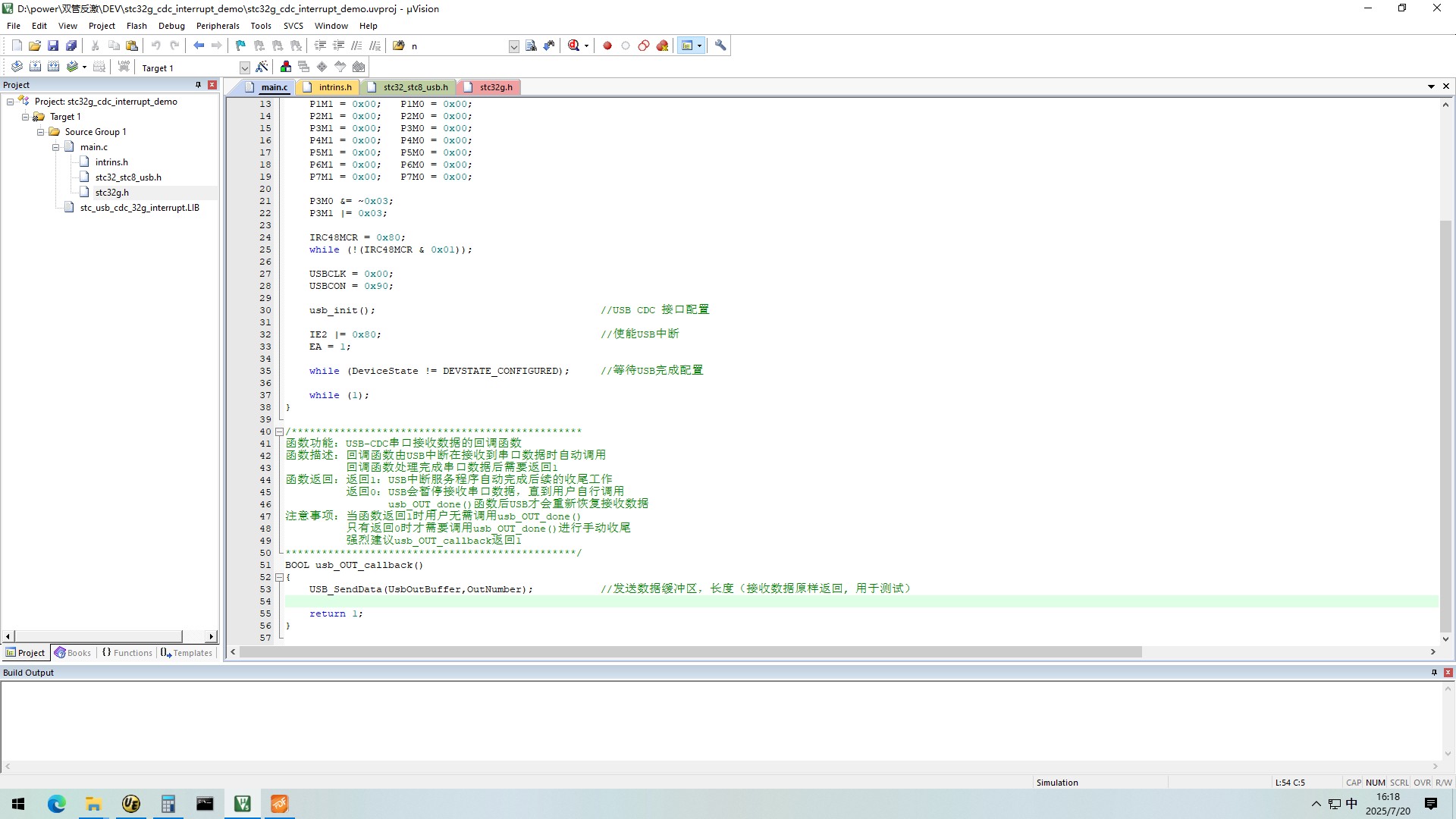Image resolution: width=1456 pixels, height=819 pixels.
Task: Create a new file from toolbar
Action: [17, 45]
